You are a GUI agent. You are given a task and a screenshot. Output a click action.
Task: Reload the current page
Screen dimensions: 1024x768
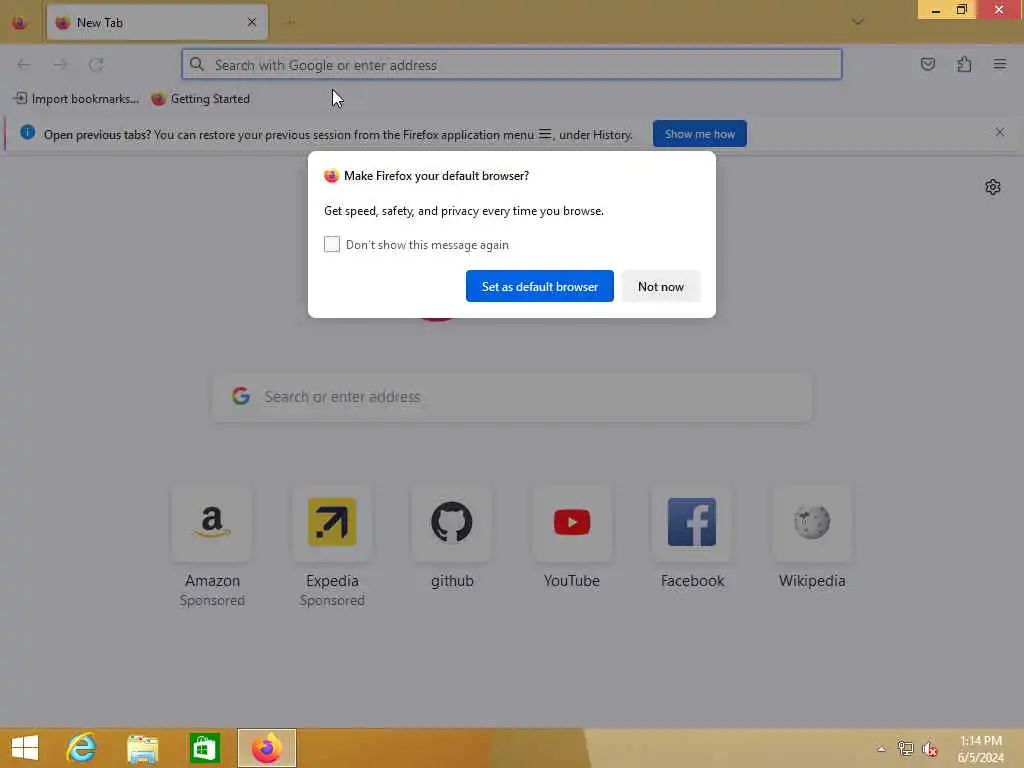pos(96,64)
